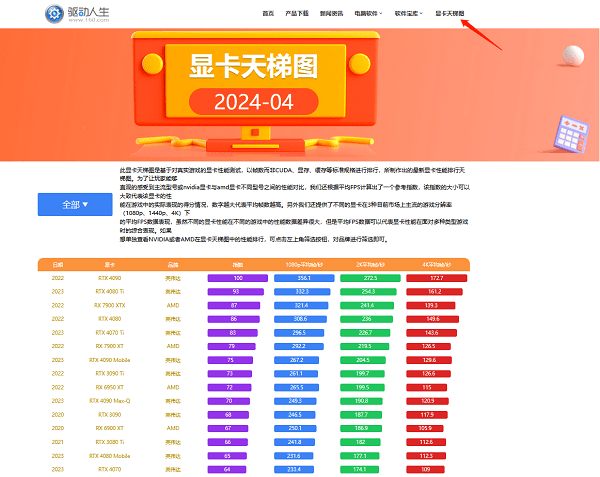
Task: Click the purple index bar showing 87
Action: point(234,305)
